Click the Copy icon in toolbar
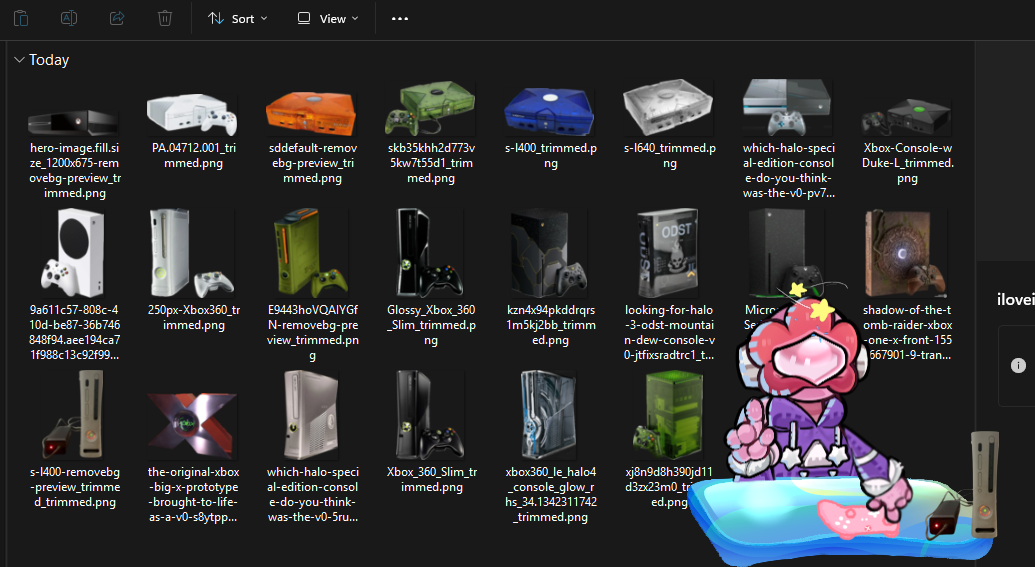Image resolution: width=1035 pixels, height=567 pixels. click(x=21, y=18)
